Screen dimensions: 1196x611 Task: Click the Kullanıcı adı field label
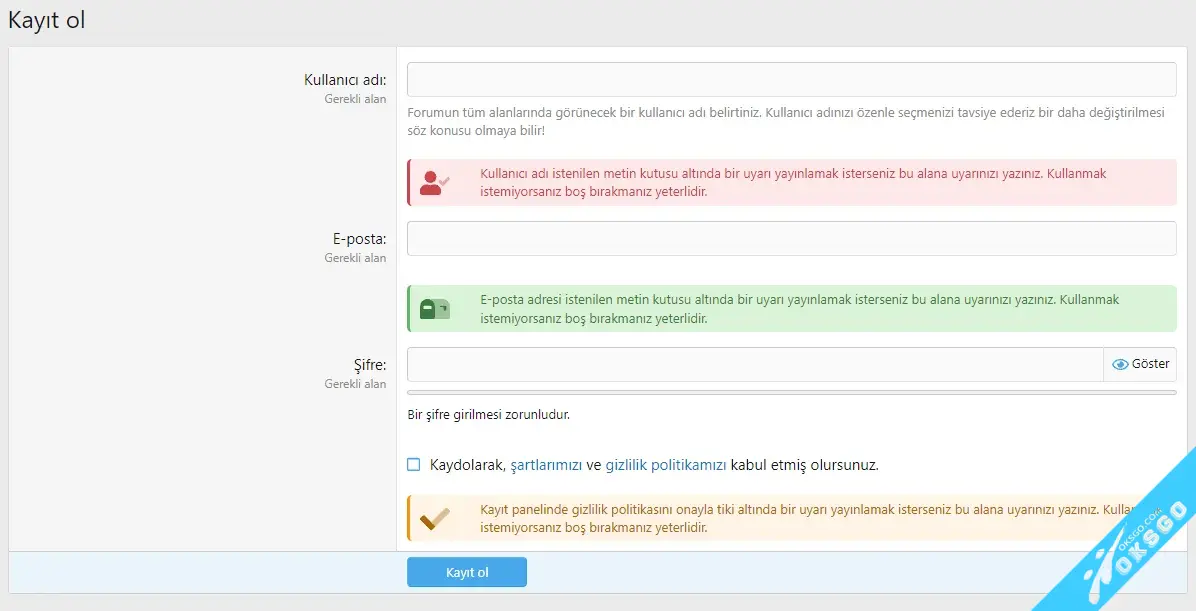tap(345, 80)
